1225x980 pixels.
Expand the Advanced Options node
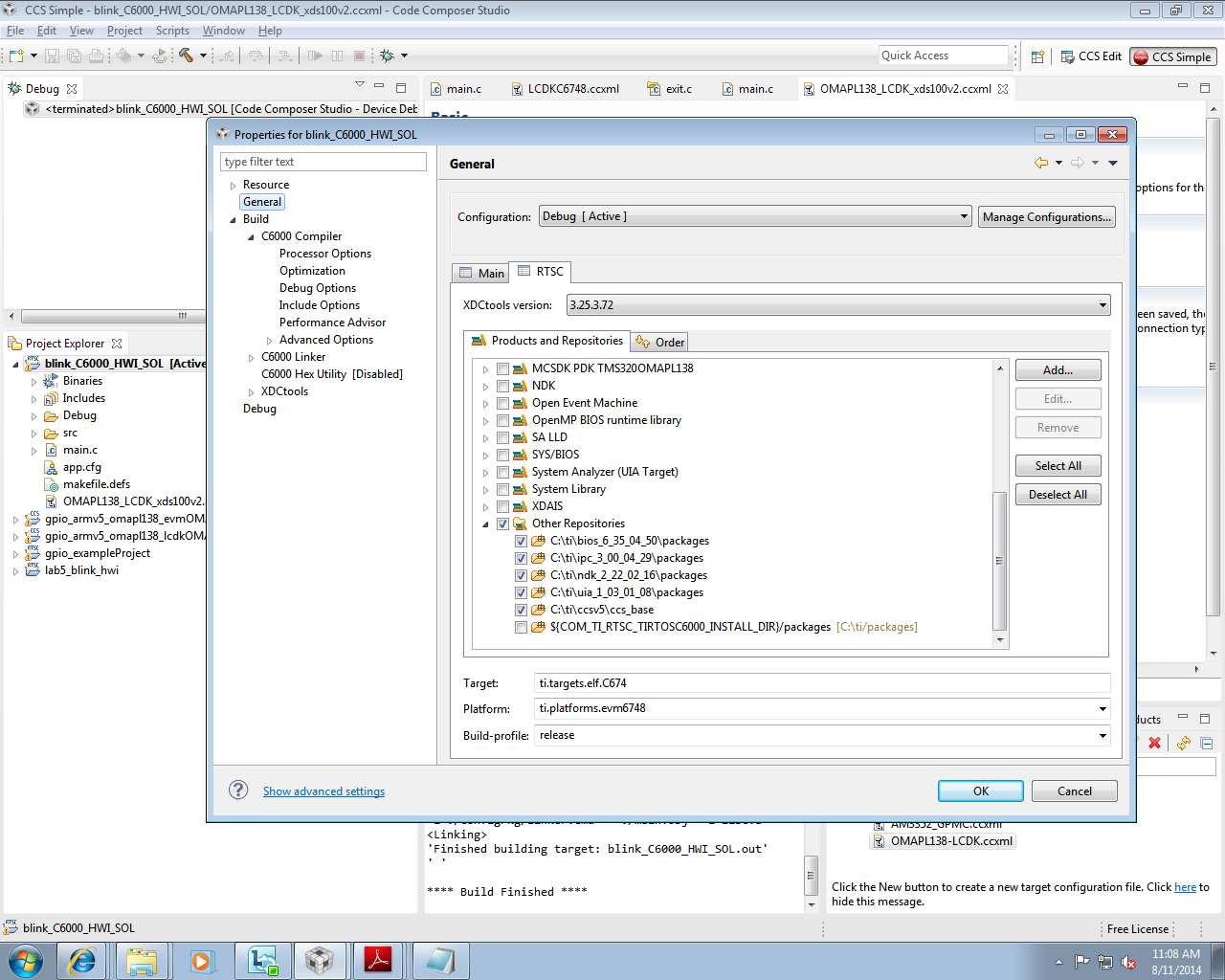(269, 341)
